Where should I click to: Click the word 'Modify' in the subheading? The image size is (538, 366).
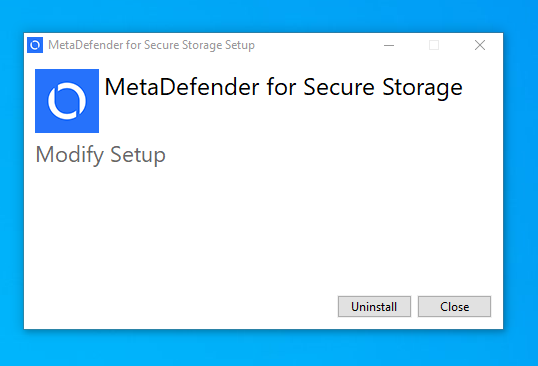(70, 155)
